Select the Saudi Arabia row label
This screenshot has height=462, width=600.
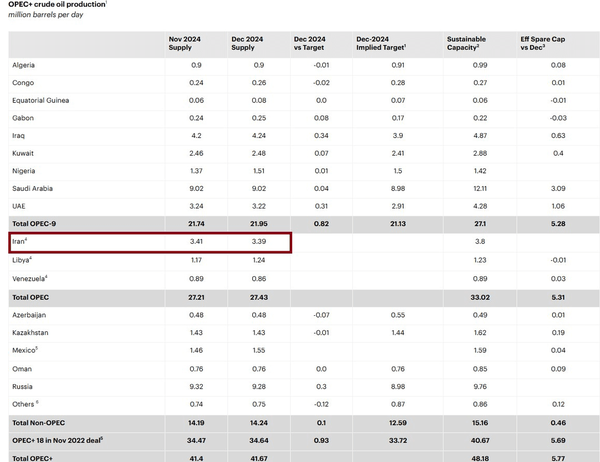pos(31,188)
